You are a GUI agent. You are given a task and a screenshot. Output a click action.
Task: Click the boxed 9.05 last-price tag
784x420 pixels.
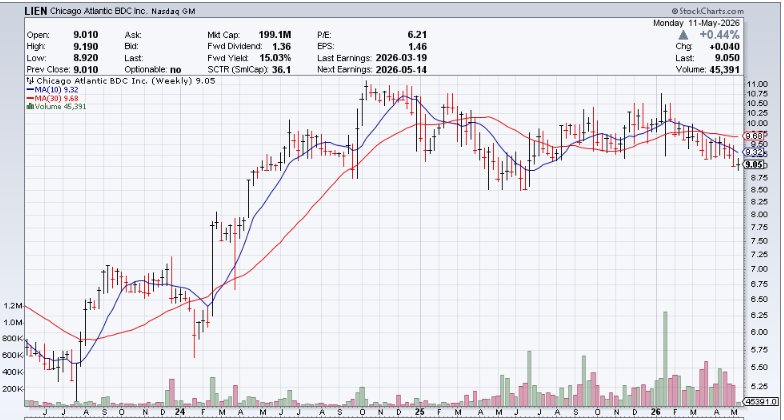[753, 164]
